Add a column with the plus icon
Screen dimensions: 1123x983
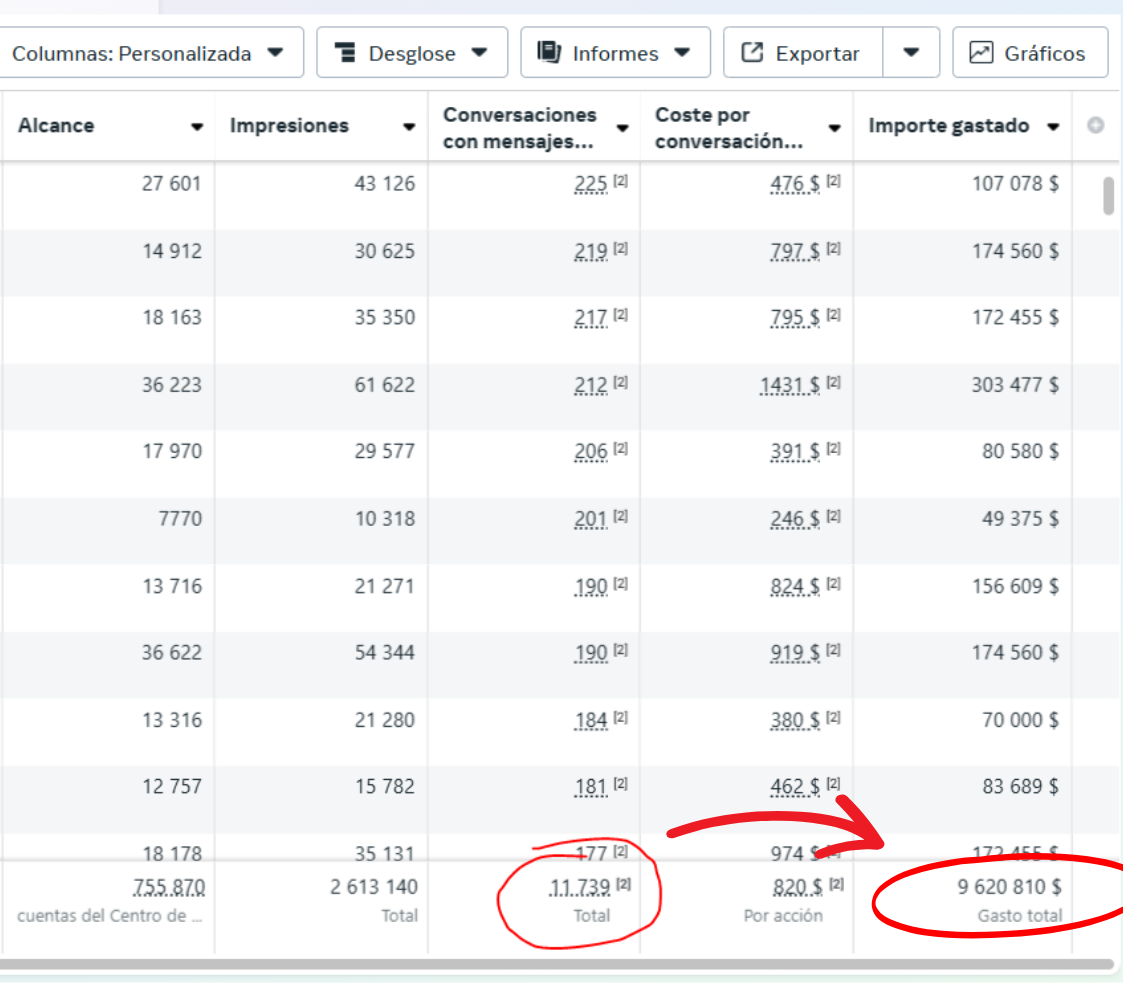(x=1095, y=125)
